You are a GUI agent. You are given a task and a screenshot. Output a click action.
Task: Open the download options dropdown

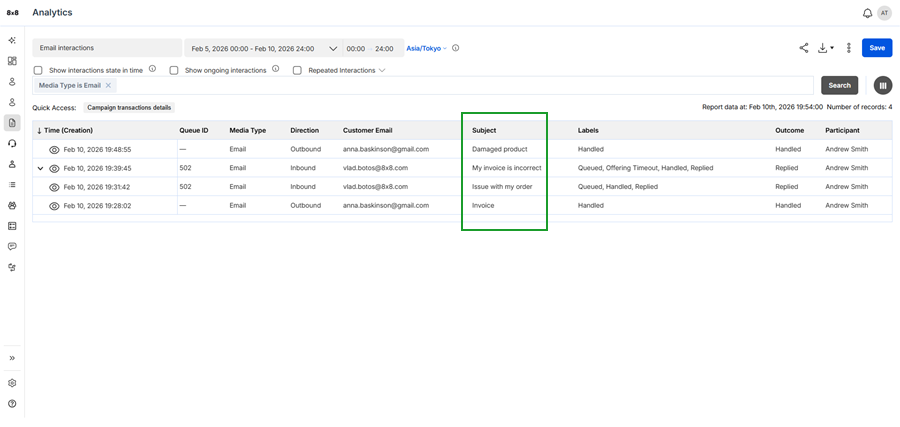(x=826, y=48)
